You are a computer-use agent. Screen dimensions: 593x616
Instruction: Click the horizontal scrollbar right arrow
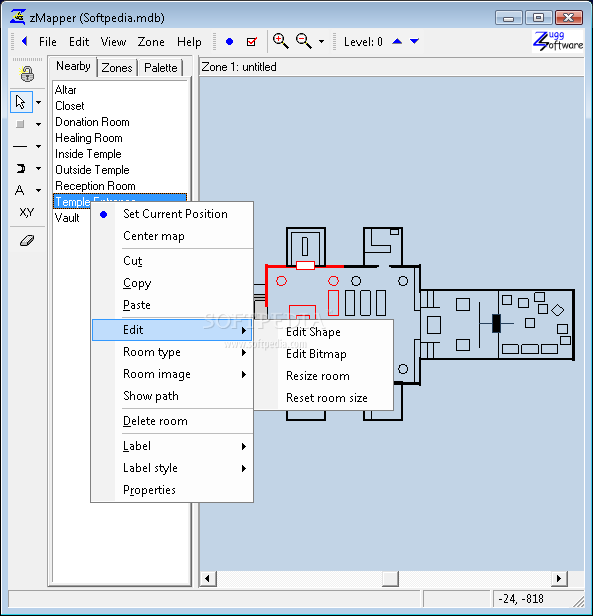click(x=559, y=579)
